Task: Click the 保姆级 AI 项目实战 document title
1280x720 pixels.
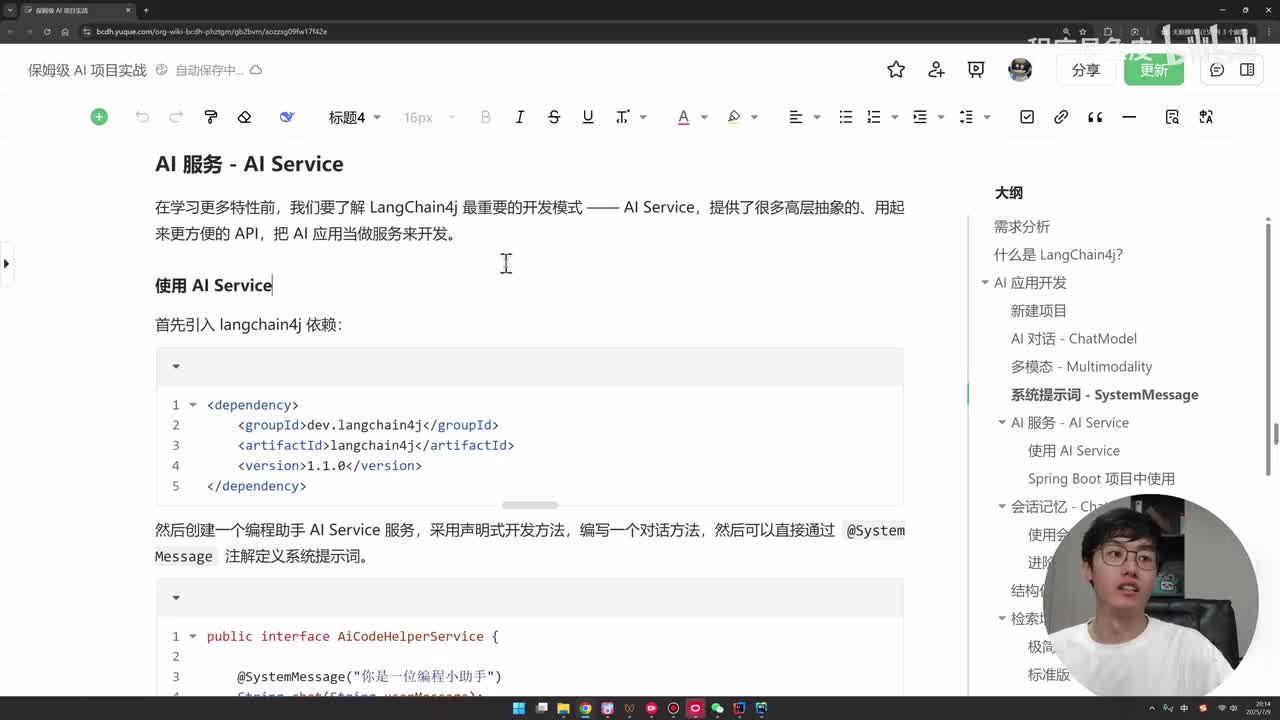Action: [87, 70]
